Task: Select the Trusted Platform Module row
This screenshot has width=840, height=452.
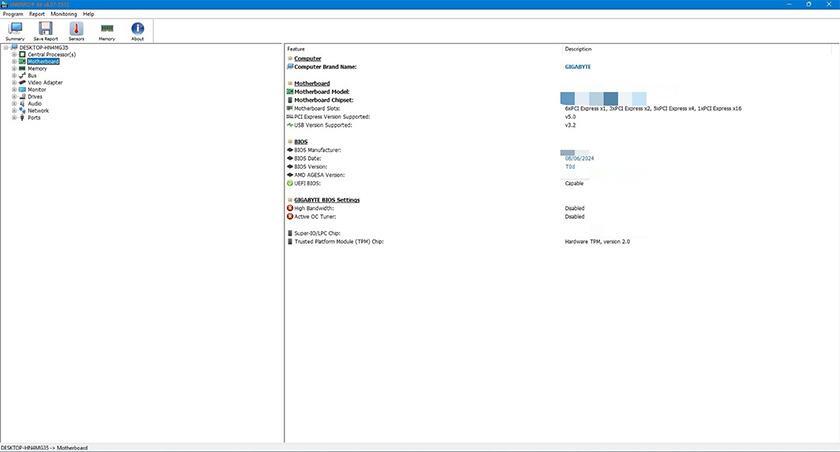Action: [x=339, y=241]
